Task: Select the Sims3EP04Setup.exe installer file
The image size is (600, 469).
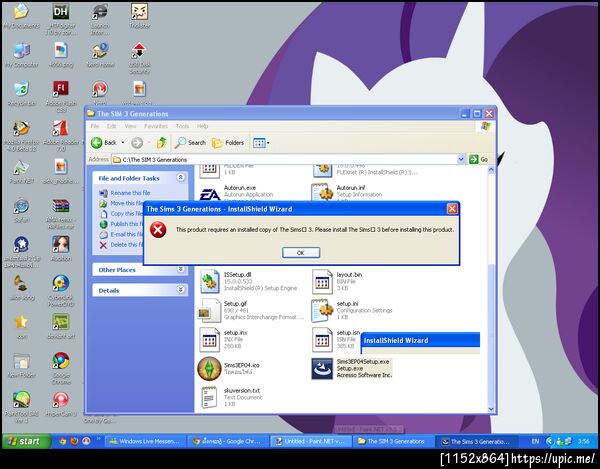Action: pyautogui.click(x=351, y=368)
